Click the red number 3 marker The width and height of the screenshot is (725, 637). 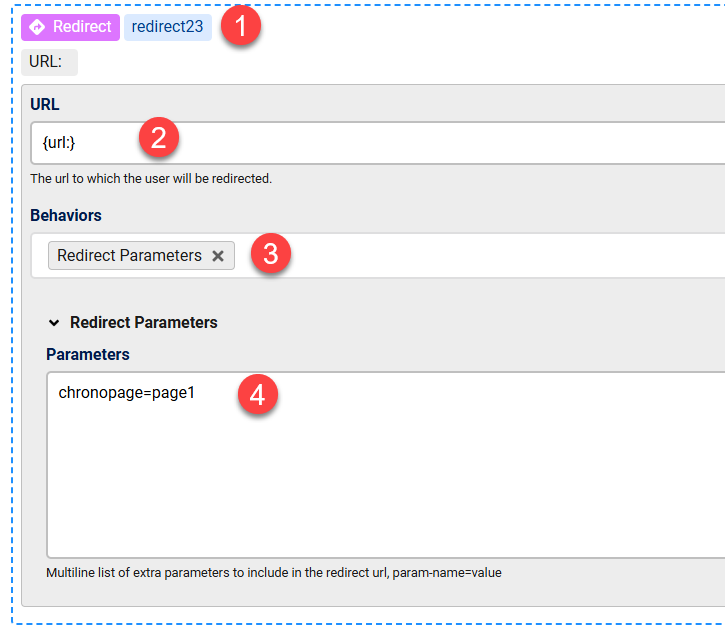270,253
